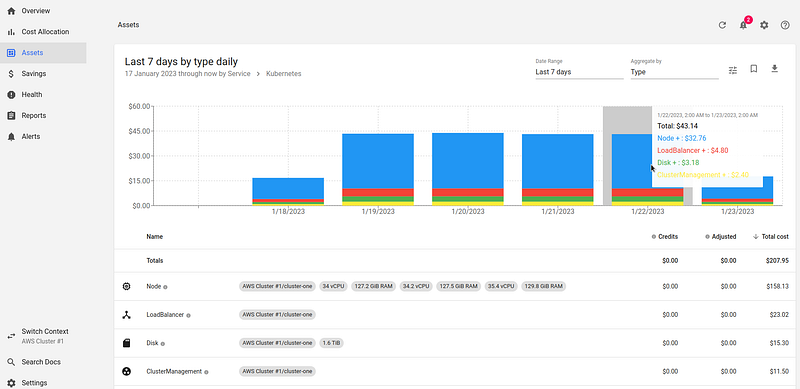Viewport: 800px width, 389px height.
Task: Click the Adjusted column info dot
Action: [x=707, y=237]
